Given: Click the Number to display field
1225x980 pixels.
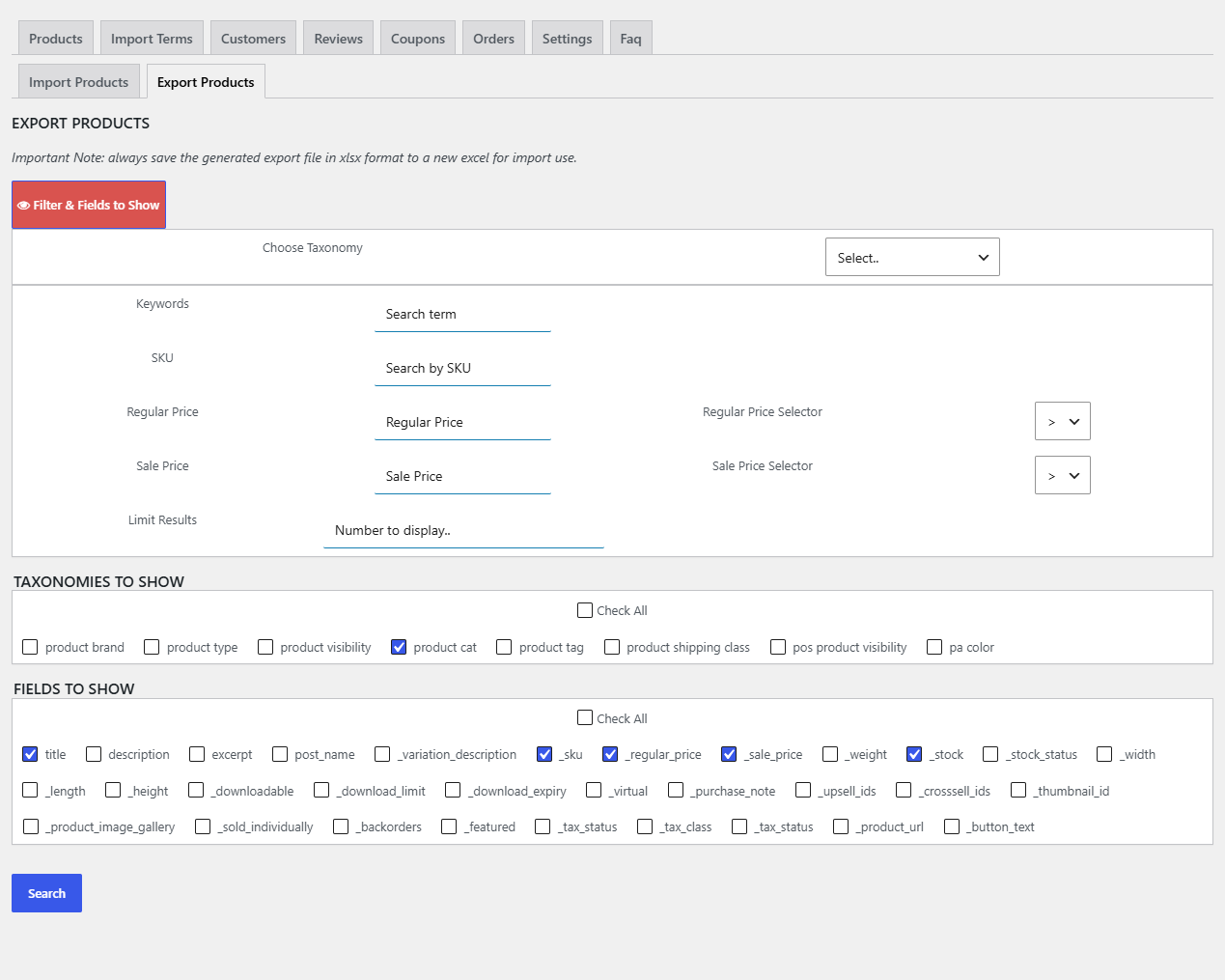Looking at the screenshot, I should coord(463,530).
